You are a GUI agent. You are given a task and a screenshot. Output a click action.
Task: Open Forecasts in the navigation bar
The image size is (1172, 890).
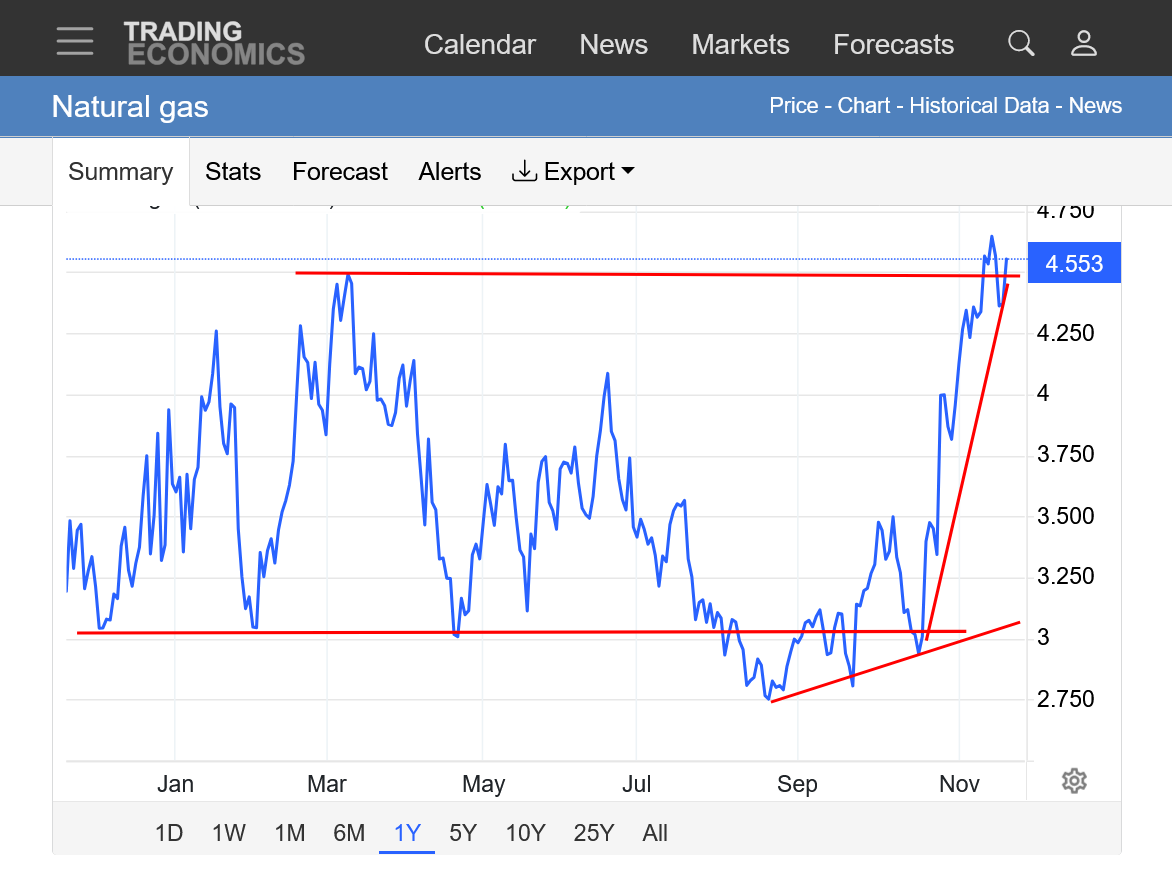[x=893, y=45]
